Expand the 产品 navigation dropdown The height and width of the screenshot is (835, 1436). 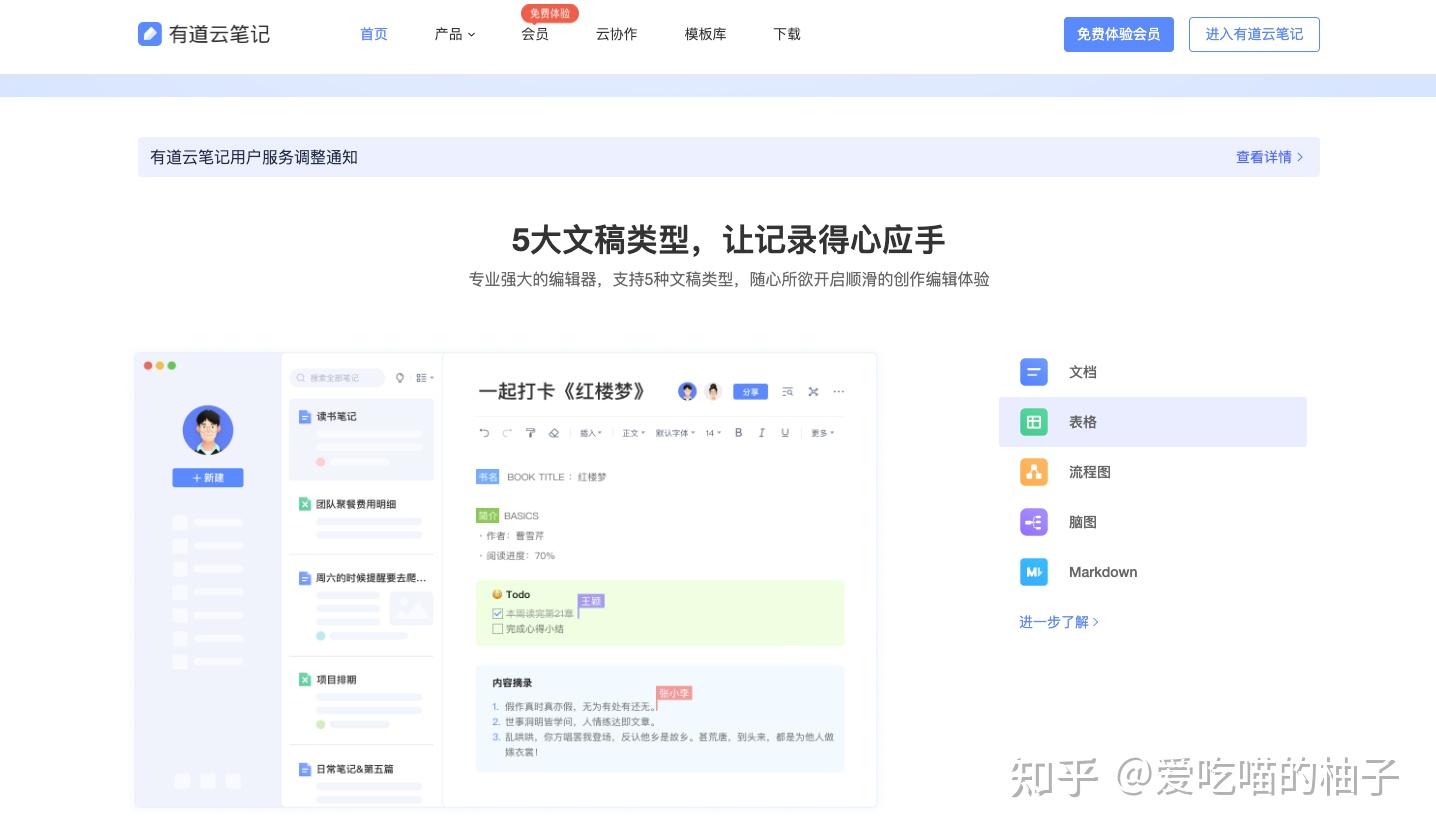click(455, 34)
